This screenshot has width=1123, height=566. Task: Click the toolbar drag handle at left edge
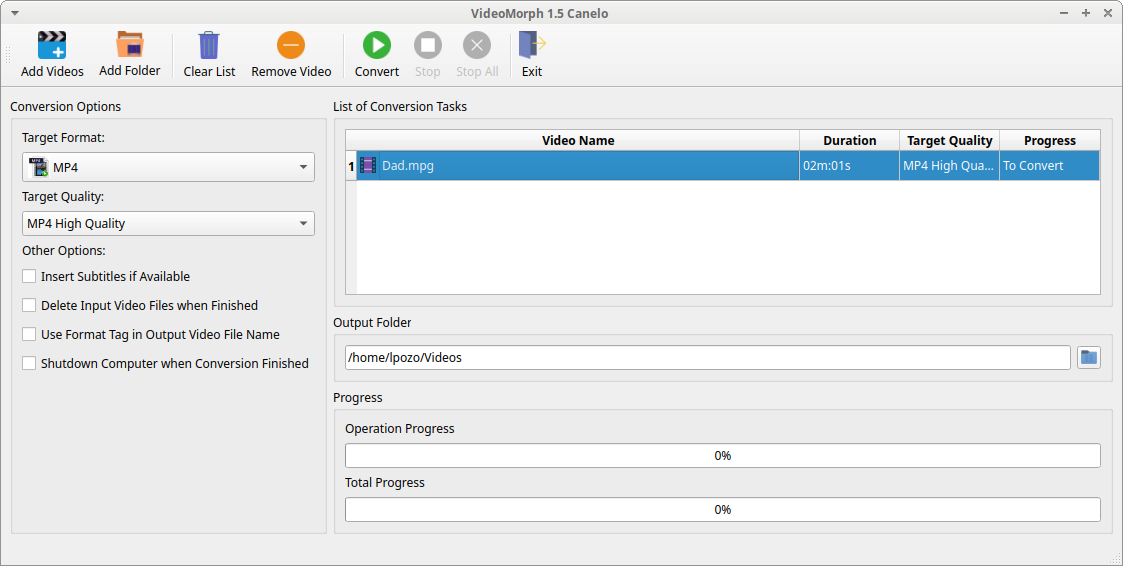tap(9, 54)
